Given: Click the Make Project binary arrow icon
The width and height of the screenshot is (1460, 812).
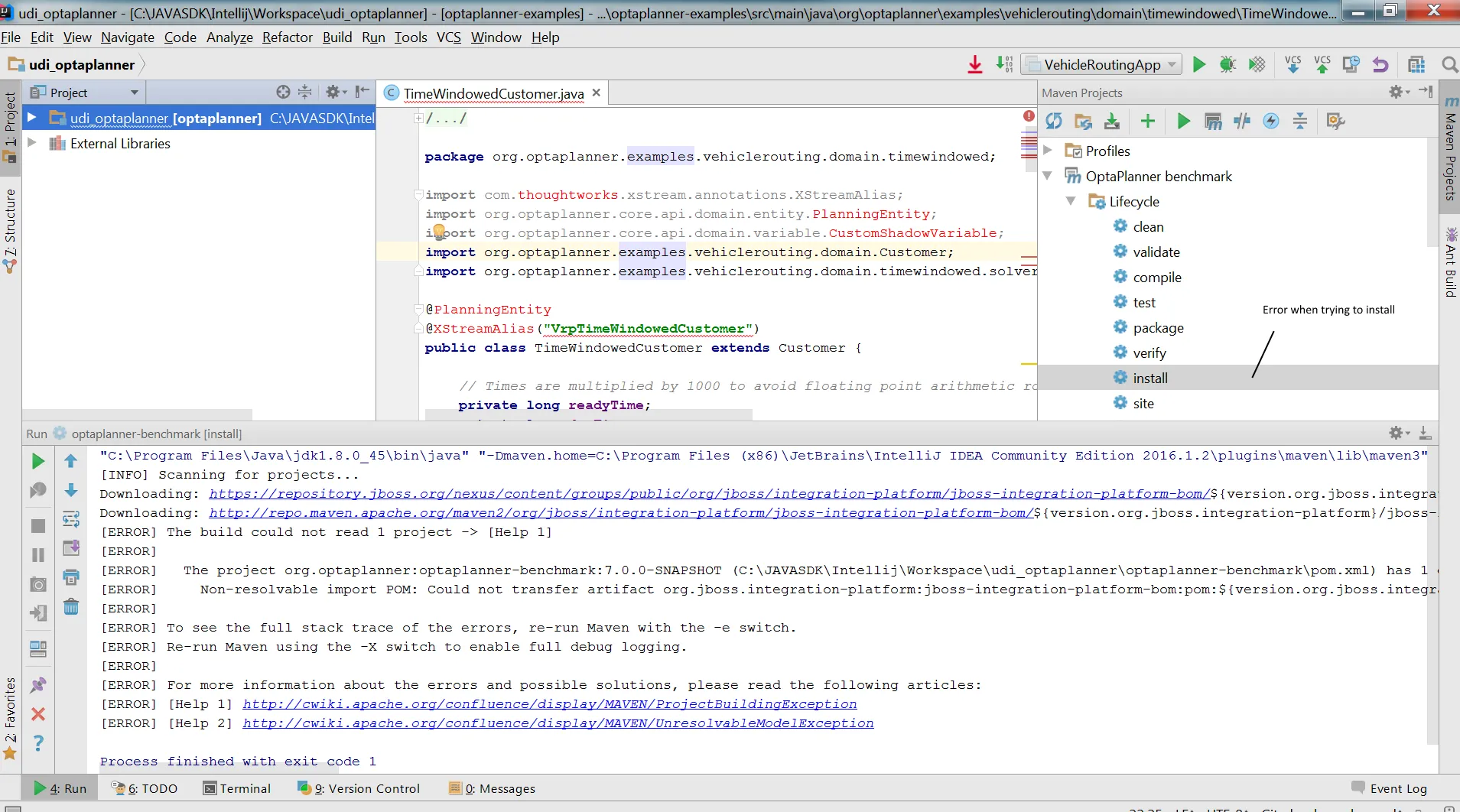Looking at the screenshot, I should (x=1004, y=65).
